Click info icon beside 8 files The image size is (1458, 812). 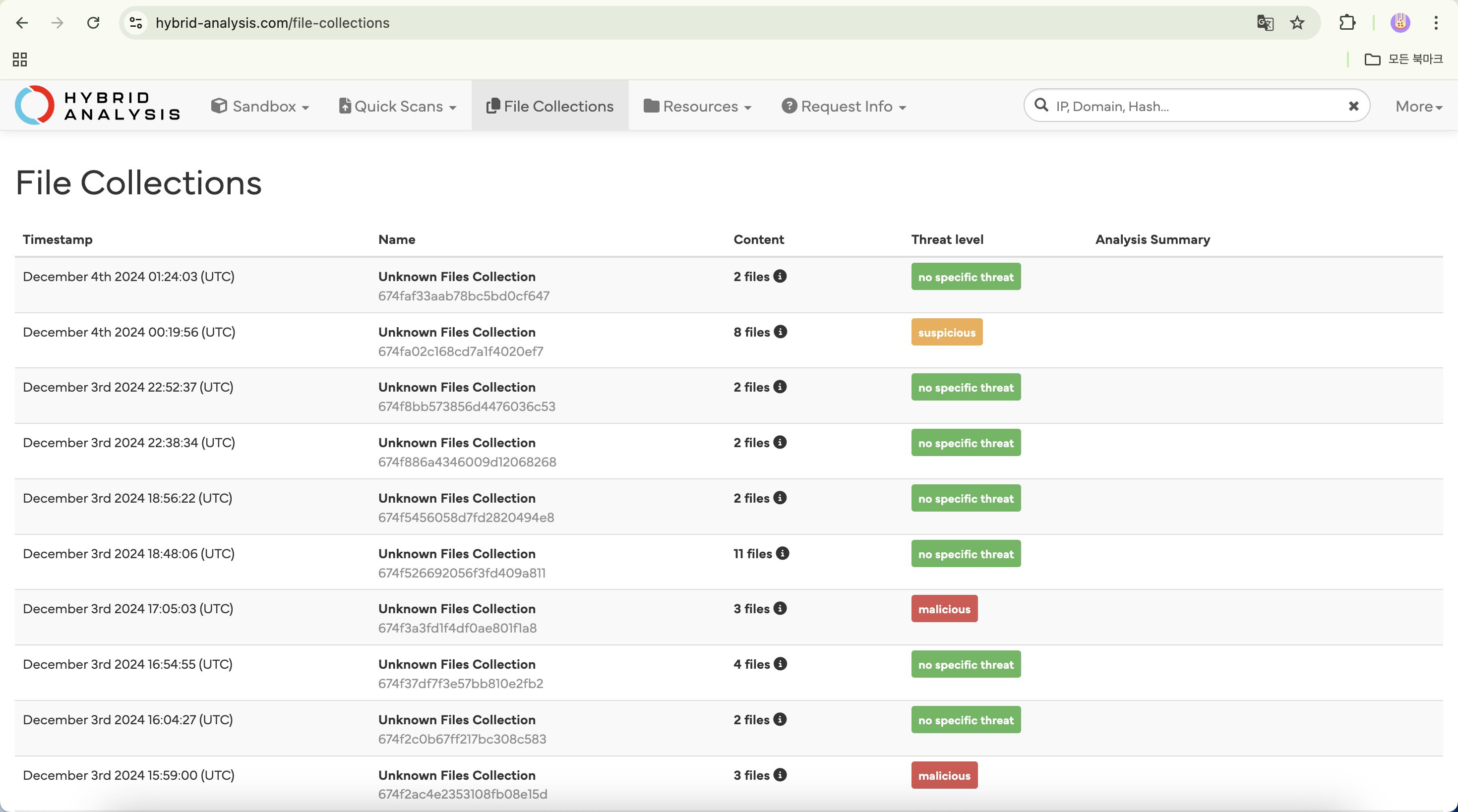pos(781,332)
